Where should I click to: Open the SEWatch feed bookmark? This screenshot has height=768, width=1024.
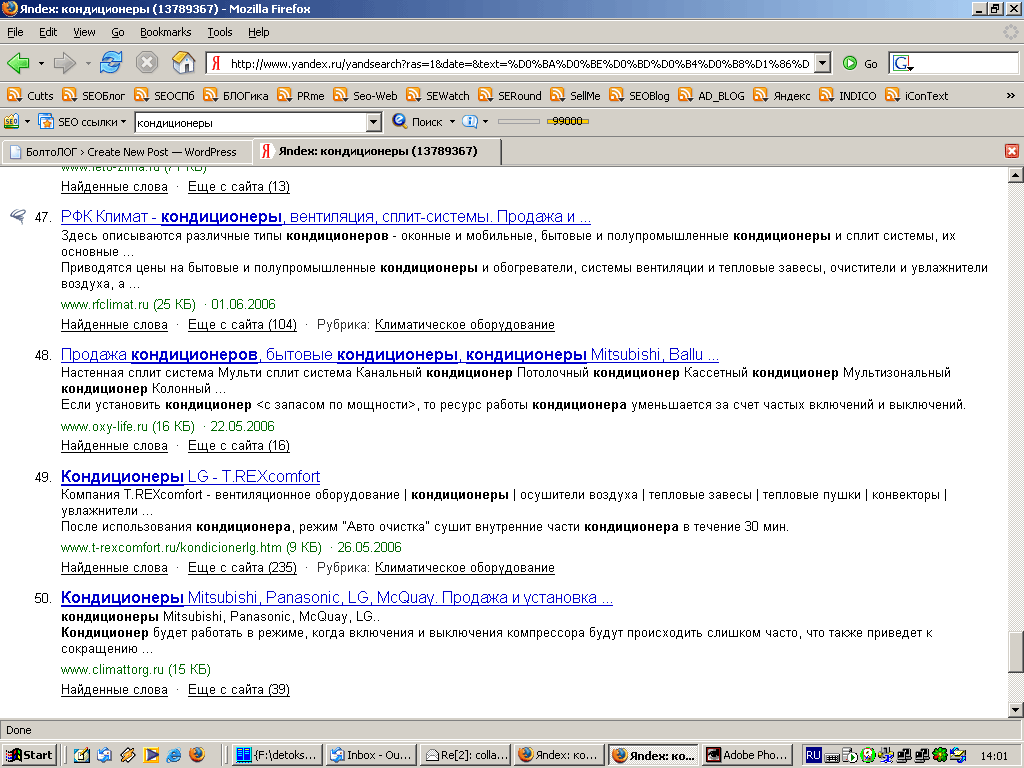tap(438, 95)
